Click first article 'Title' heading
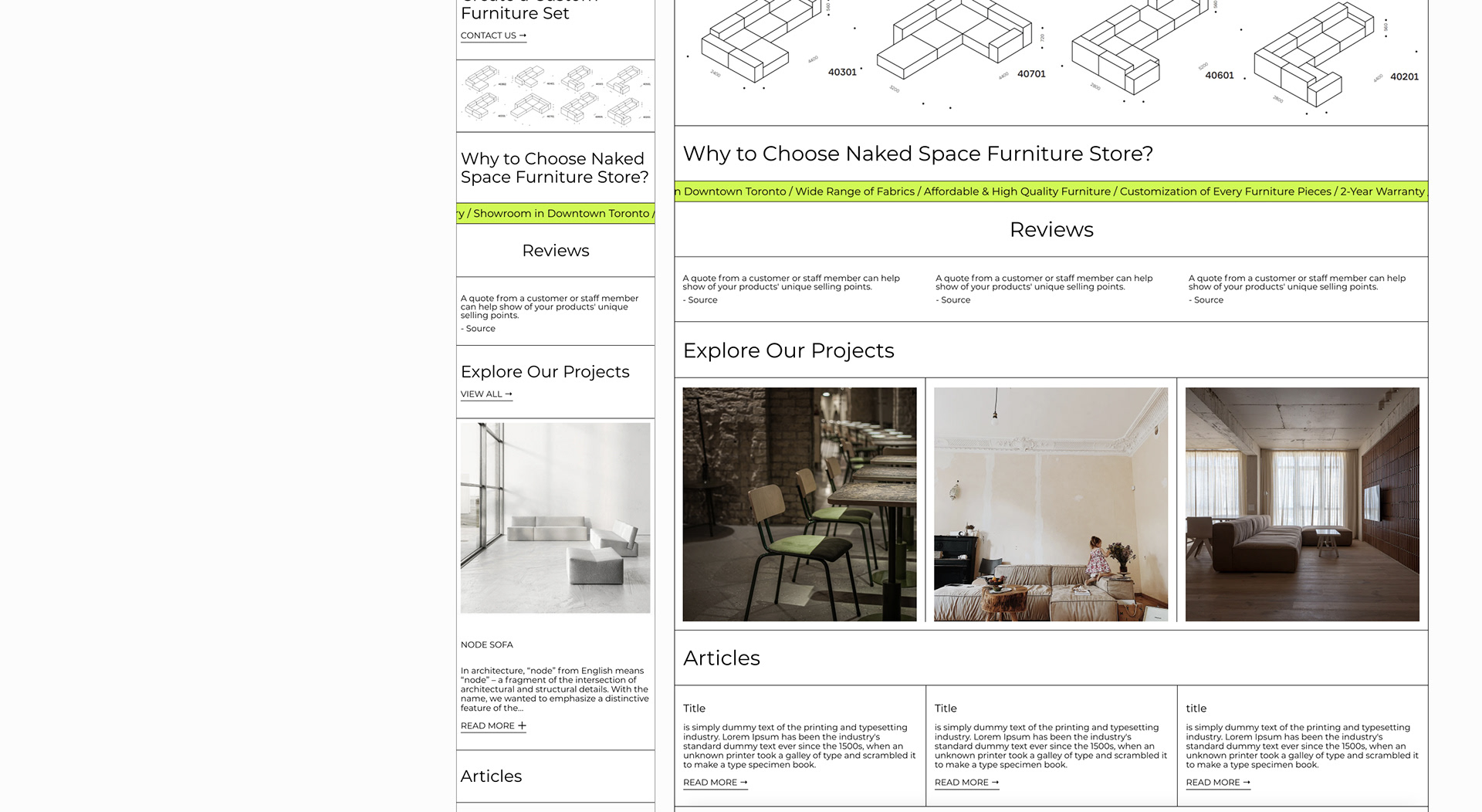1482x812 pixels. 694,709
